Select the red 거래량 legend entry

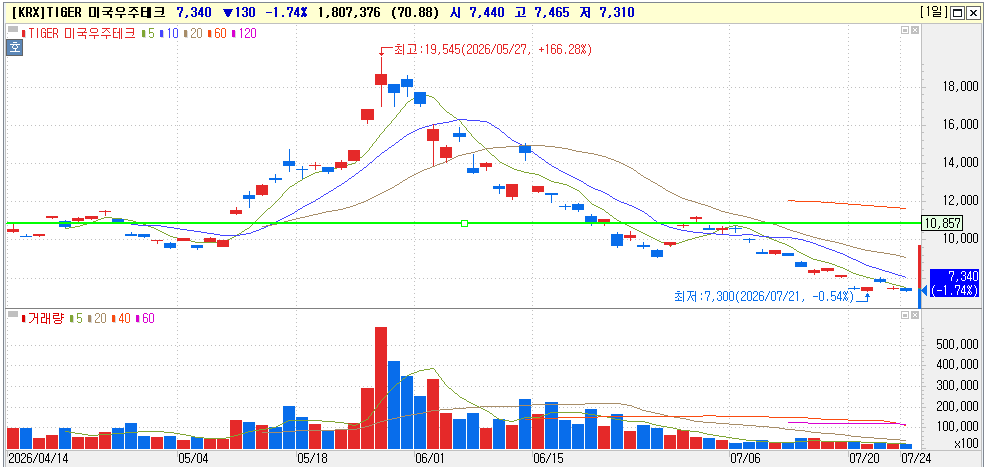(43, 318)
